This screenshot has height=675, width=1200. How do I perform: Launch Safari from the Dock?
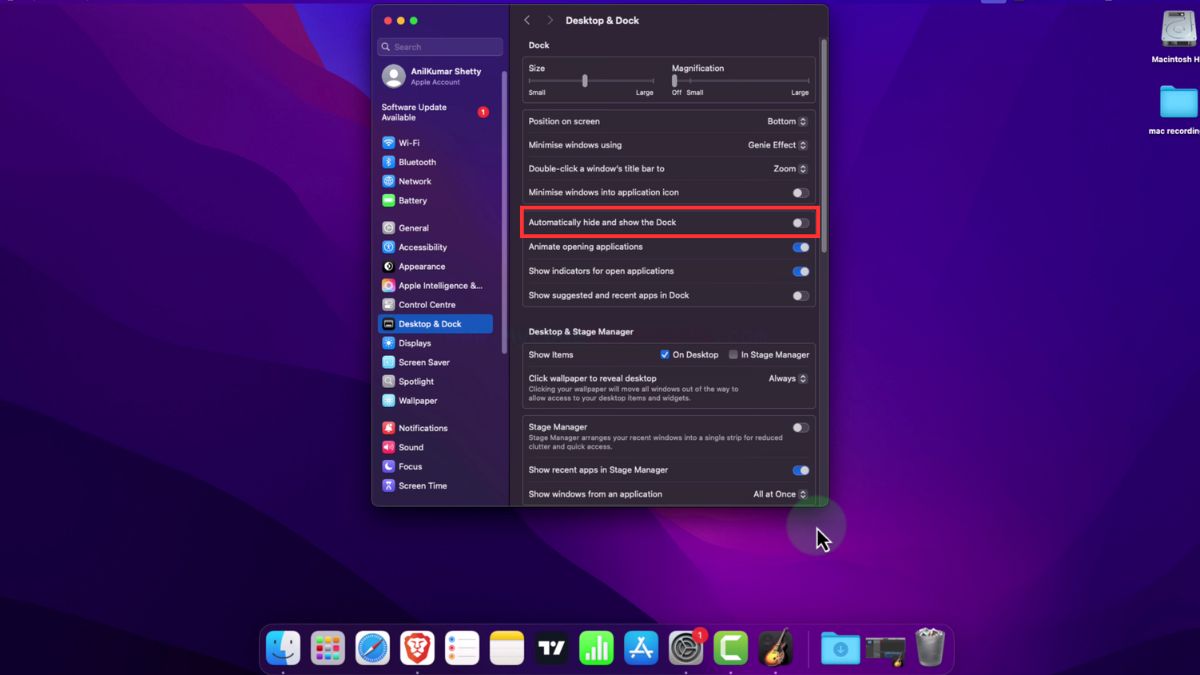coord(373,648)
